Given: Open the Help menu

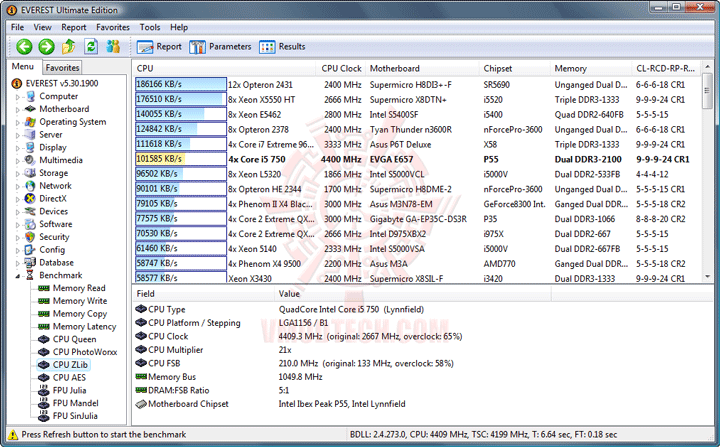Looking at the screenshot, I should pos(179,27).
